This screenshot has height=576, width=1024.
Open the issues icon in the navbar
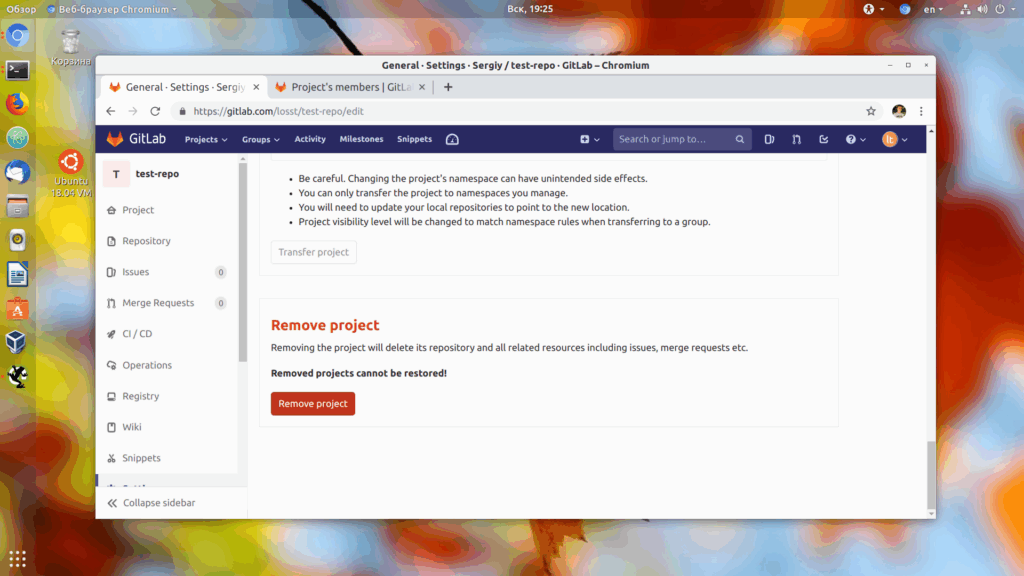click(x=769, y=139)
